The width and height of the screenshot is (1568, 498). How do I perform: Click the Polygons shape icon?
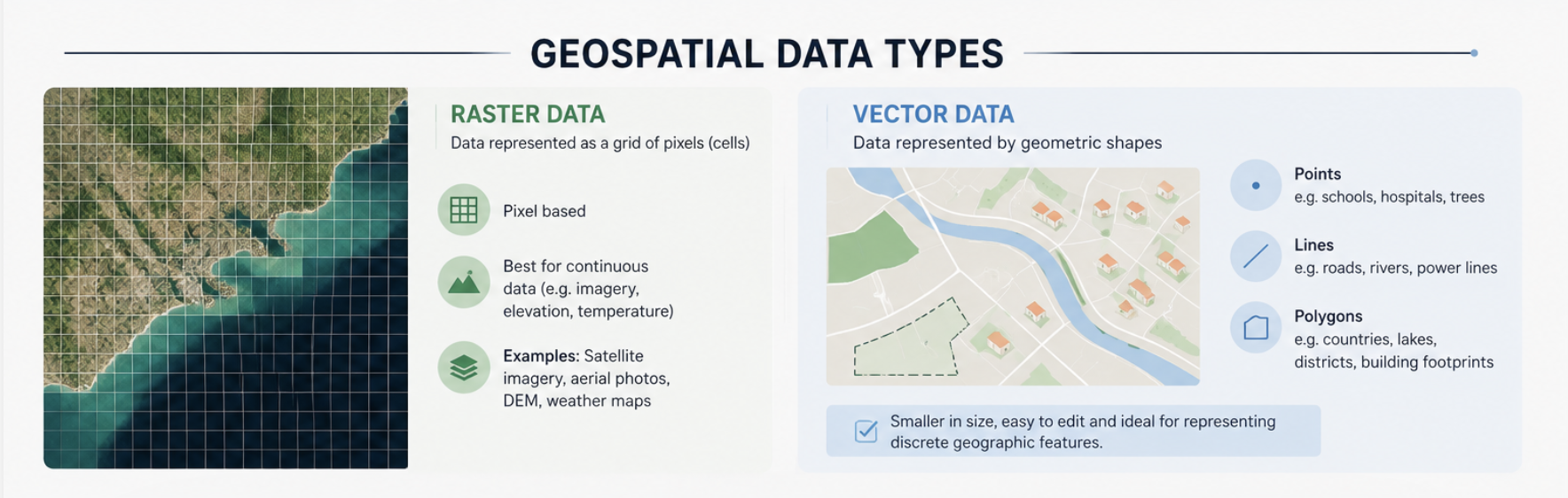coord(1256,328)
